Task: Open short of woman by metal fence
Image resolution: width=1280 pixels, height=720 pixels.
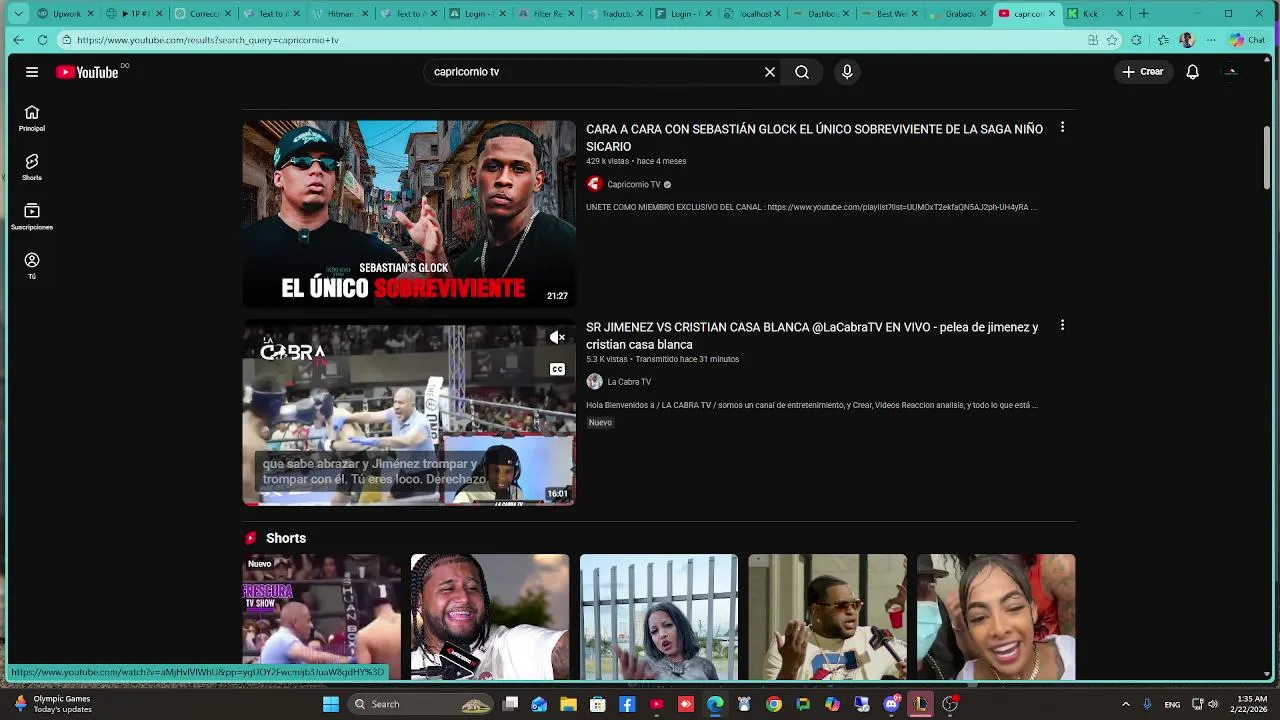Action: point(659,617)
